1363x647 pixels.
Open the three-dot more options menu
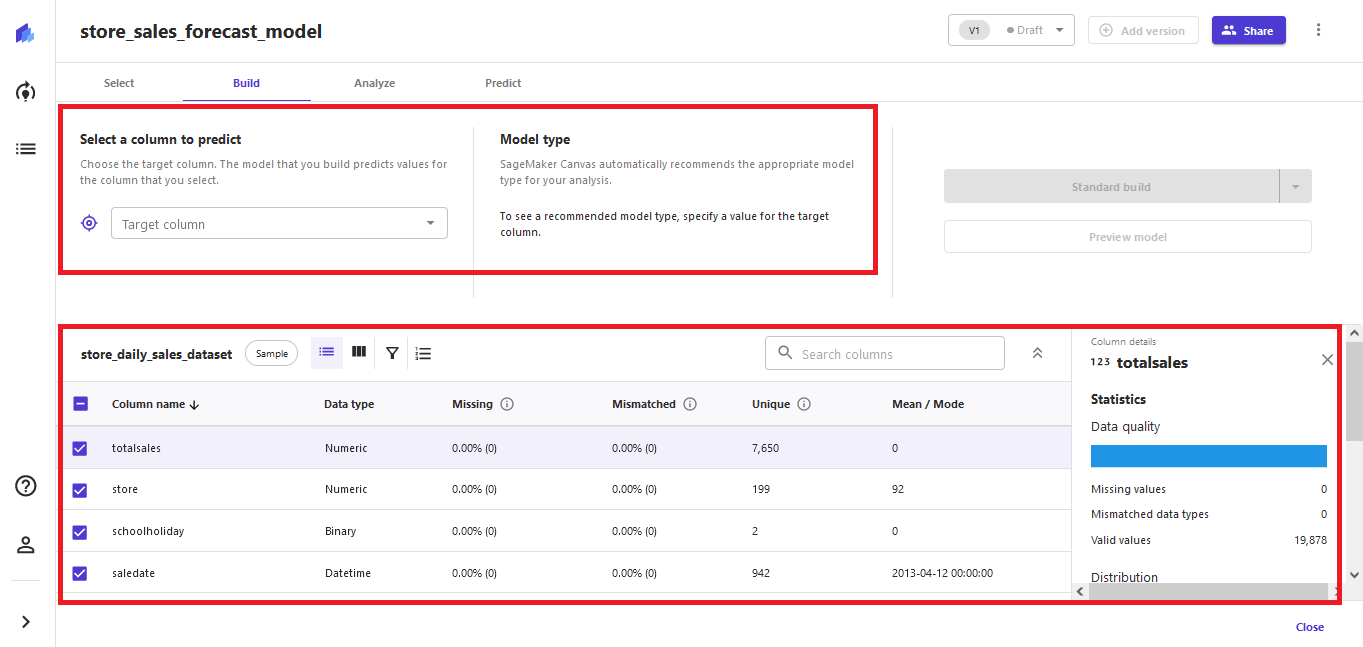tap(1318, 30)
